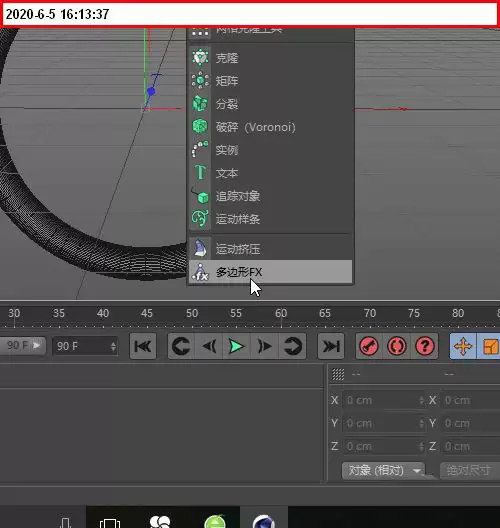Viewport: 500px width, 528px height.
Task: Pick 文本 (MoText) menu entry
Action: point(270,173)
